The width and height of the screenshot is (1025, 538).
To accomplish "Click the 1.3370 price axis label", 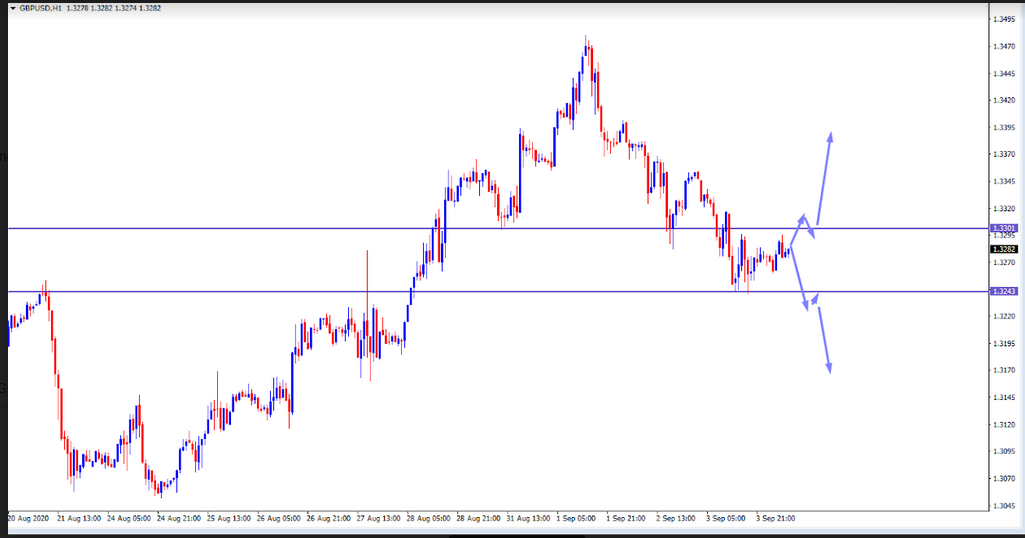I will (1004, 154).
